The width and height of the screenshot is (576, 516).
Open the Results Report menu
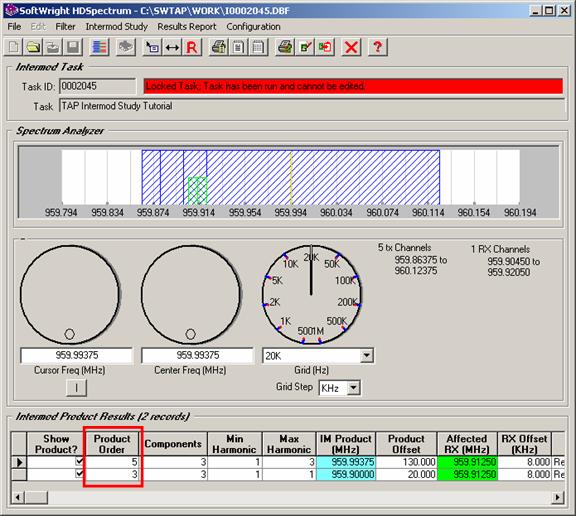187,27
